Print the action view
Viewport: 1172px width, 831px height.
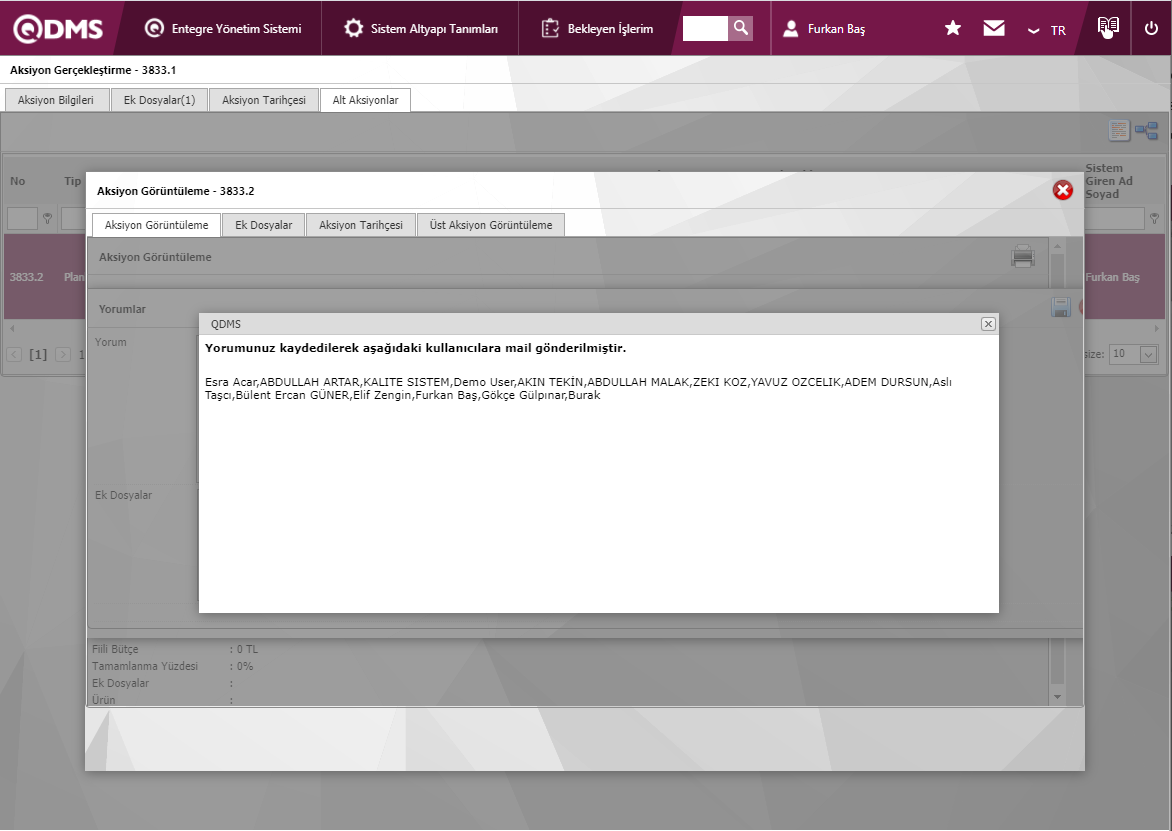coord(1022,257)
